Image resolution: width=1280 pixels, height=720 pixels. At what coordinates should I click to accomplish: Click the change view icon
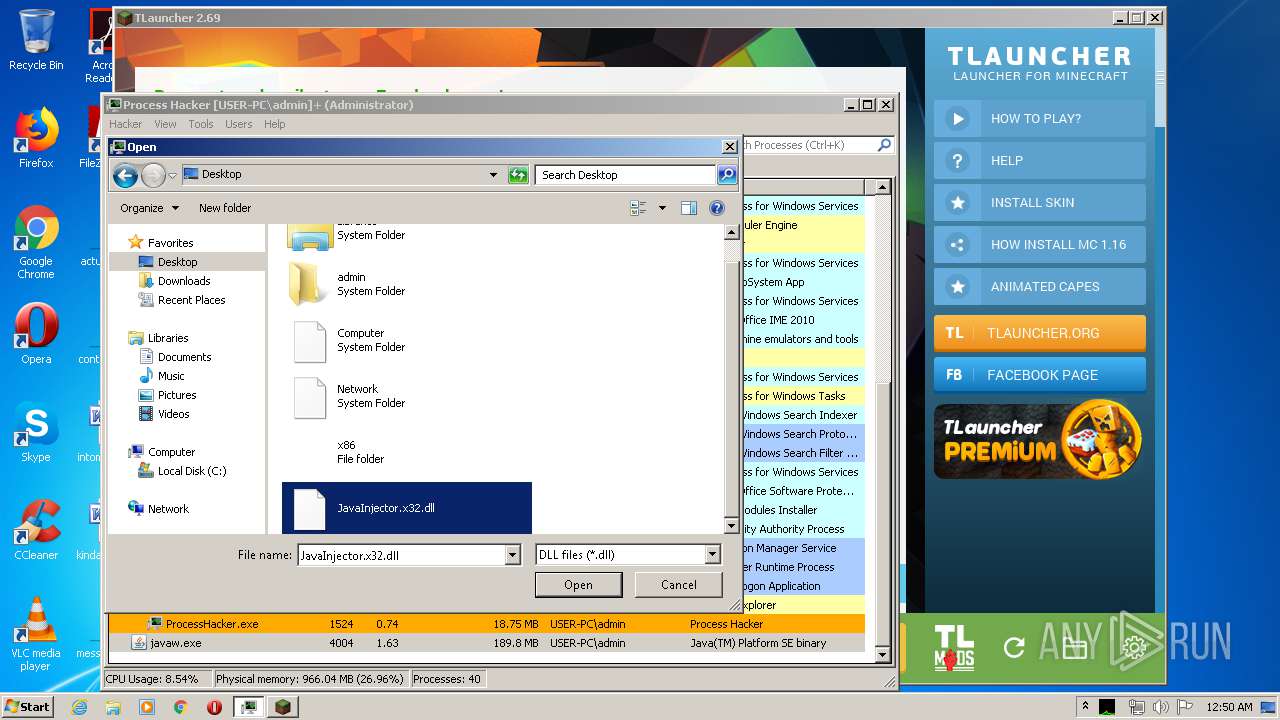(638, 208)
